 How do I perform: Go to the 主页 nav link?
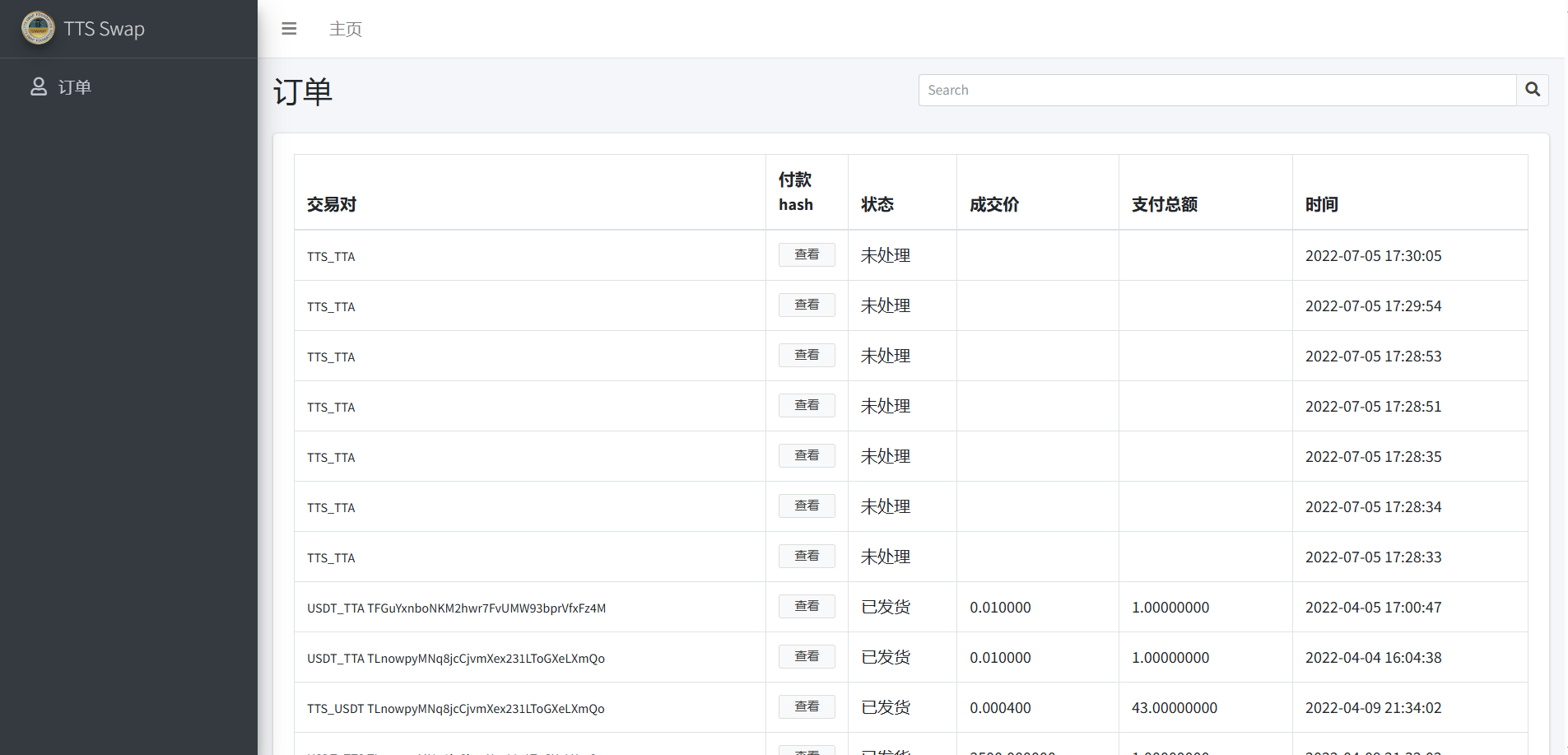tap(346, 29)
